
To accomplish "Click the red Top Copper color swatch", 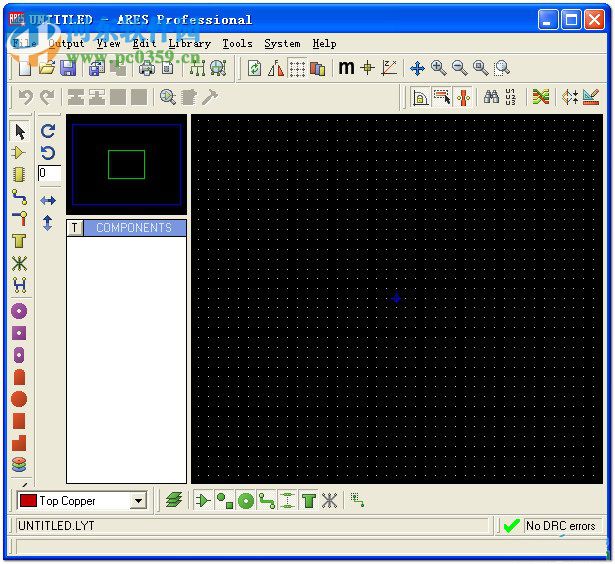I will pos(28,500).
